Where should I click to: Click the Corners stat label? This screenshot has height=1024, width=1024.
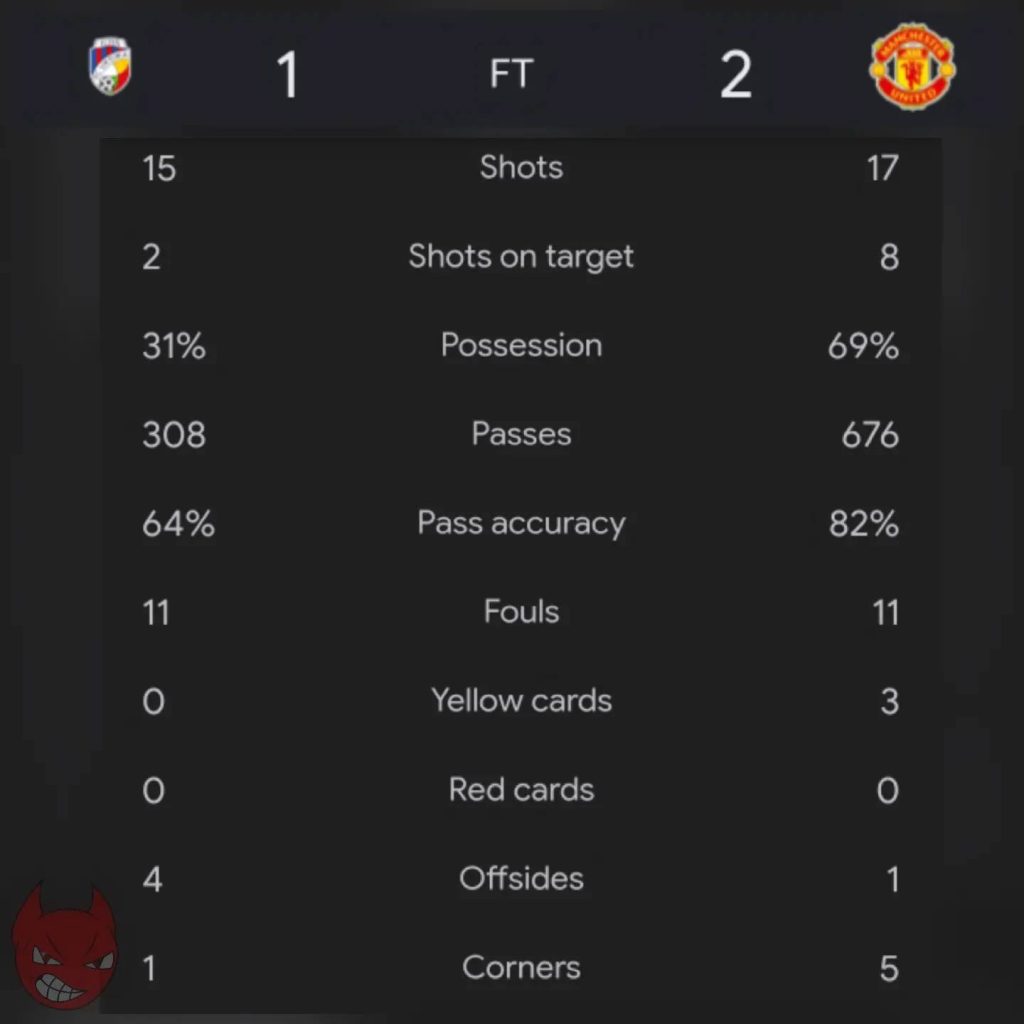(x=521, y=967)
